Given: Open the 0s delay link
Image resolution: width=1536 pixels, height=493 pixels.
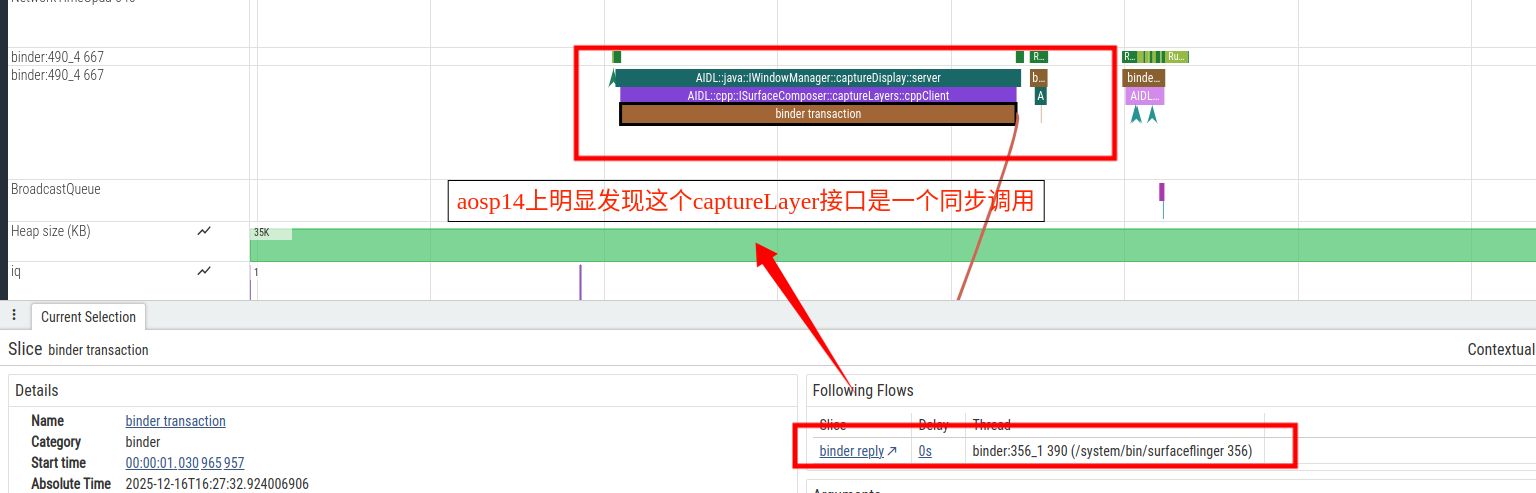Looking at the screenshot, I should (x=925, y=451).
